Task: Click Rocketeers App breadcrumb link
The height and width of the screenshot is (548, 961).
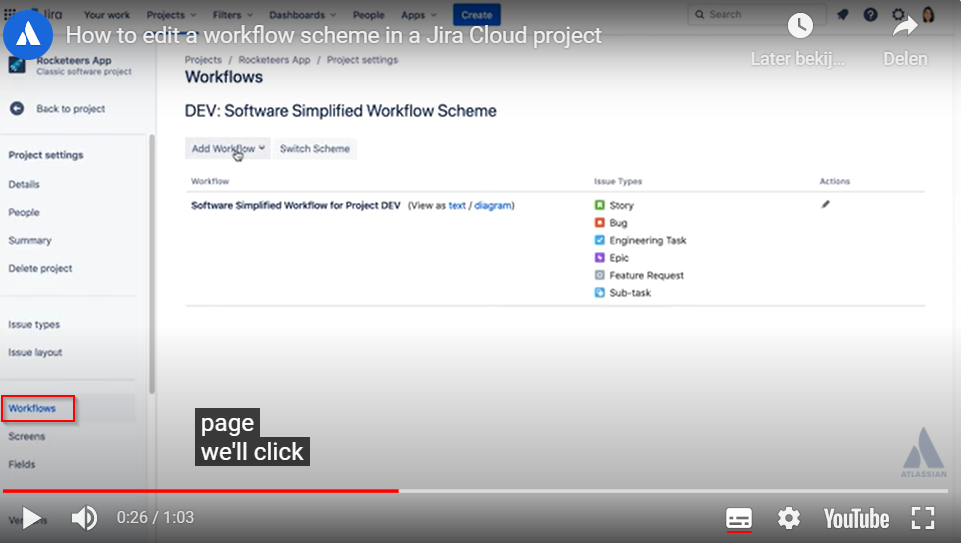Action: pos(274,60)
